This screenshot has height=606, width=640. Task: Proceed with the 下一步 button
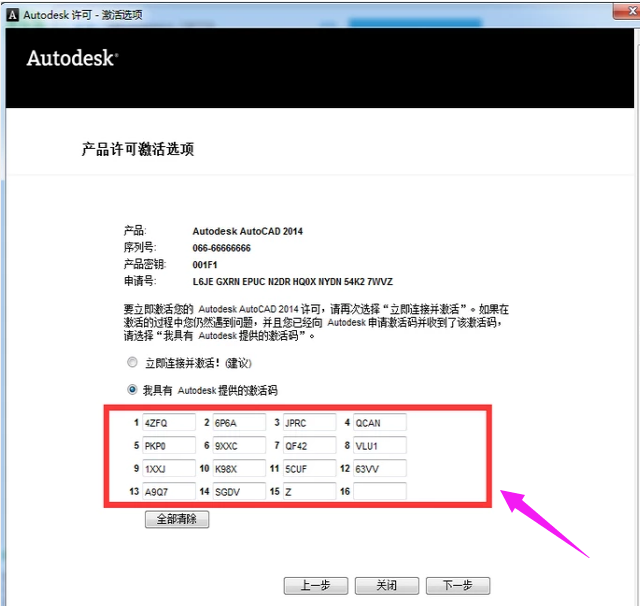pyautogui.click(x=457, y=585)
